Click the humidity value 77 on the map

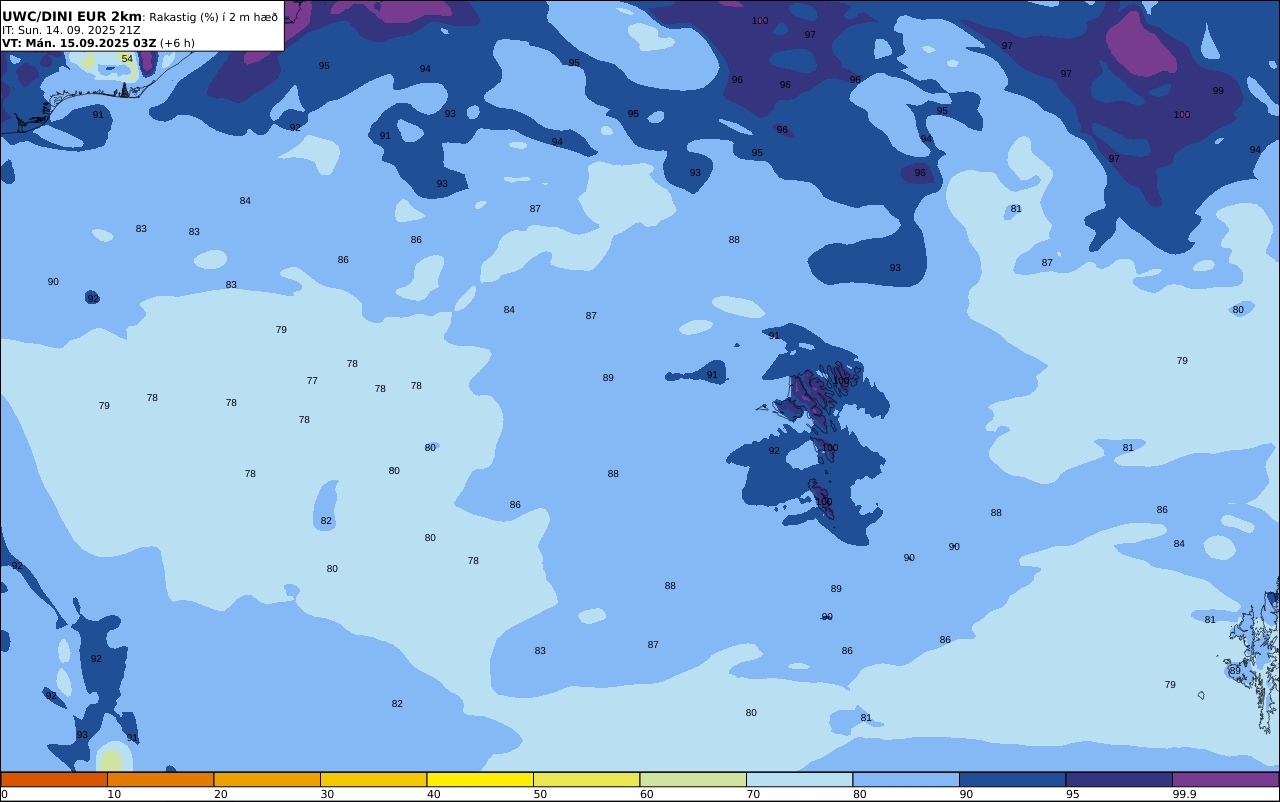pyautogui.click(x=312, y=381)
